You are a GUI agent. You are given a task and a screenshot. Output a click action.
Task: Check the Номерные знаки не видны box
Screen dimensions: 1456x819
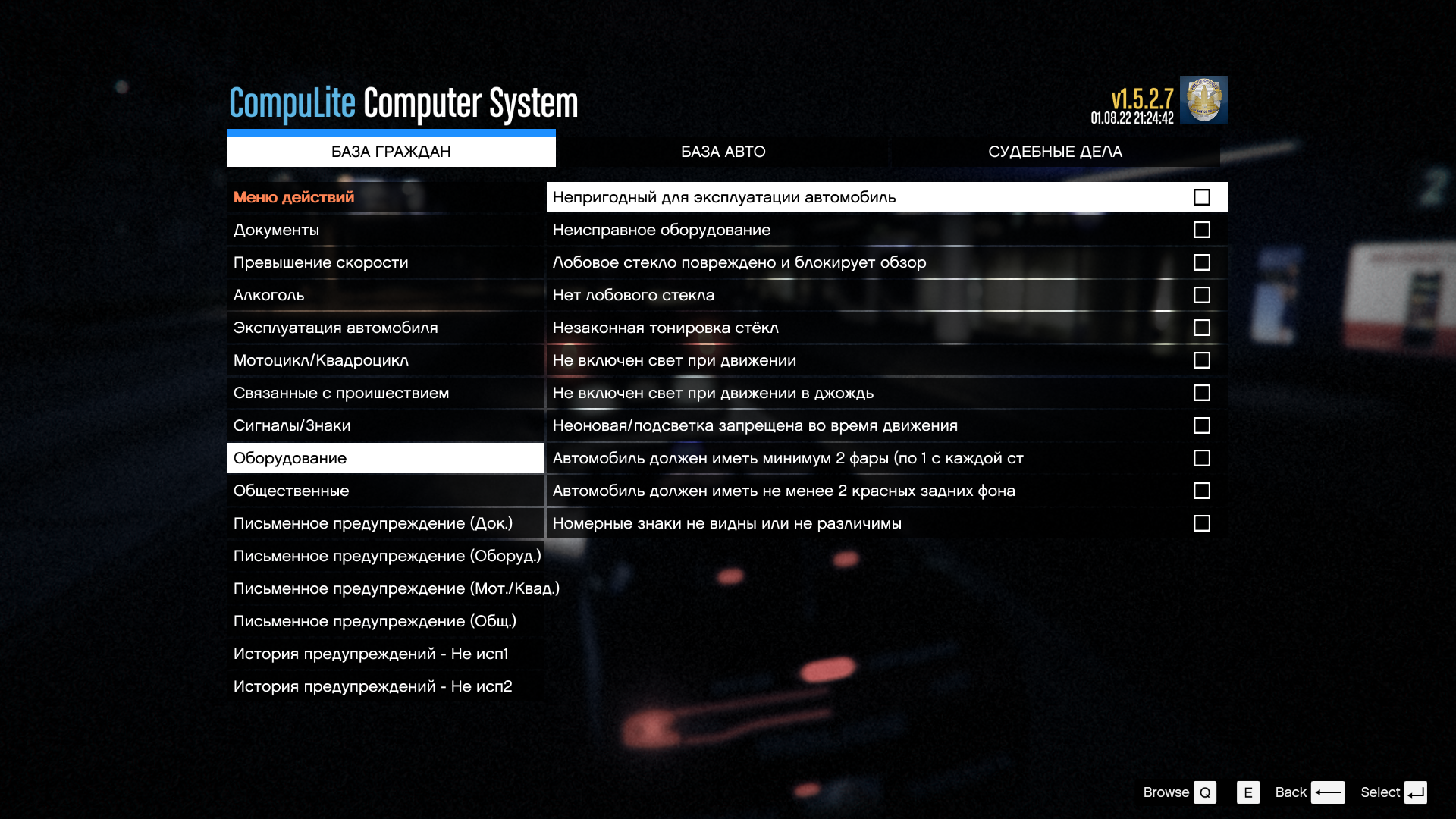pos(1201,523)
